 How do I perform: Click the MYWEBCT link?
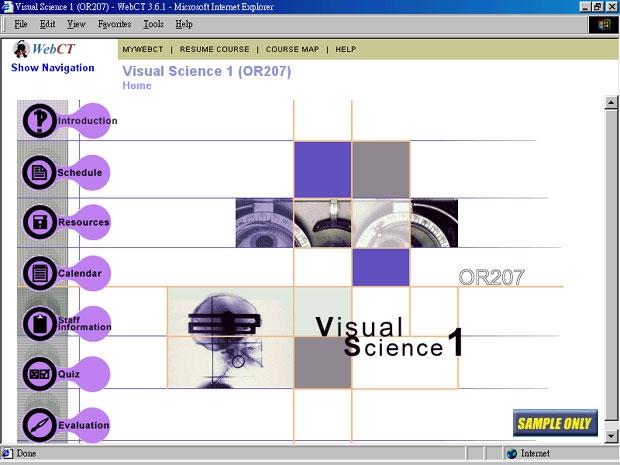click(142, 49)
